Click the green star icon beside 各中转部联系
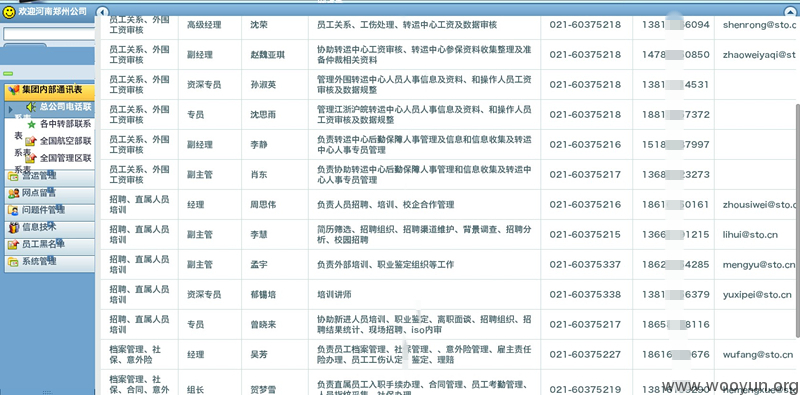The height and width of the screenshot is (395, 800). (32, 124)
